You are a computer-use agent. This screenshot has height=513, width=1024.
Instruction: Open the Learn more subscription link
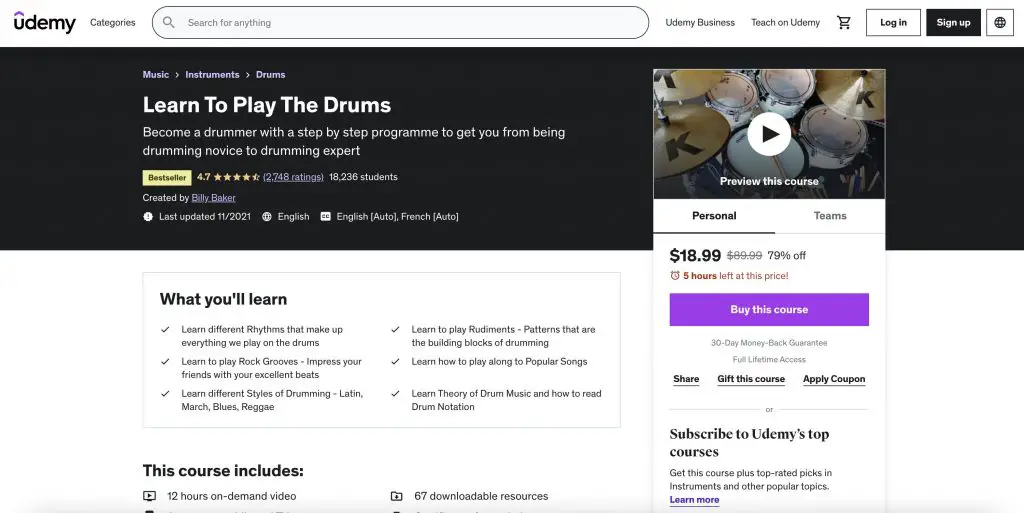pyautogui.click(x=694, y=500)
